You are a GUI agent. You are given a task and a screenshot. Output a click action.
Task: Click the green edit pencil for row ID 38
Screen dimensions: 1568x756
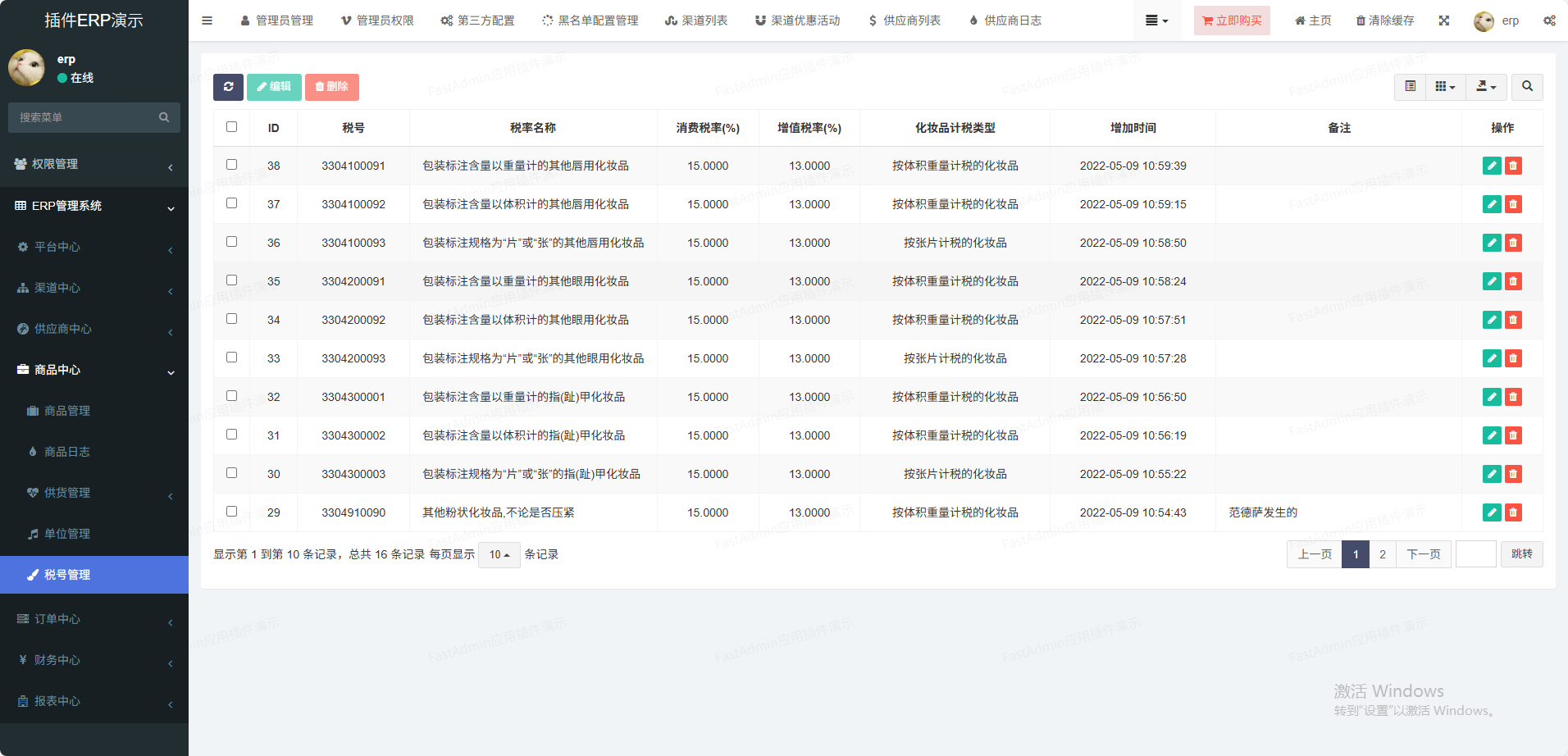[x=1492, y=166]
